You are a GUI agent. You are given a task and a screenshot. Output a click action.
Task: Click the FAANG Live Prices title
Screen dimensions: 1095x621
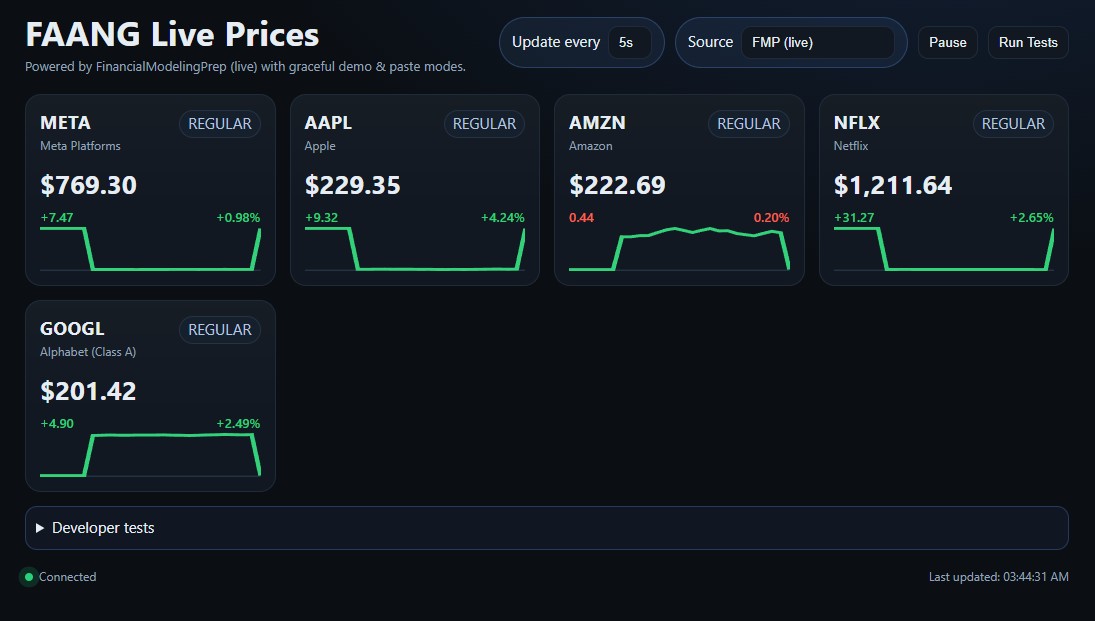(x=172, y=35)
